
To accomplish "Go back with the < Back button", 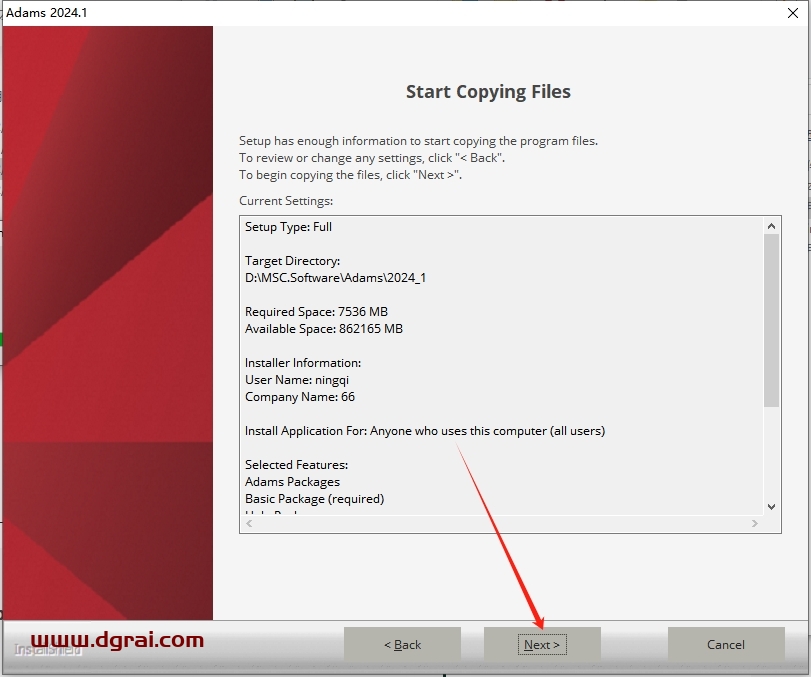I will [x=402, y=644].
